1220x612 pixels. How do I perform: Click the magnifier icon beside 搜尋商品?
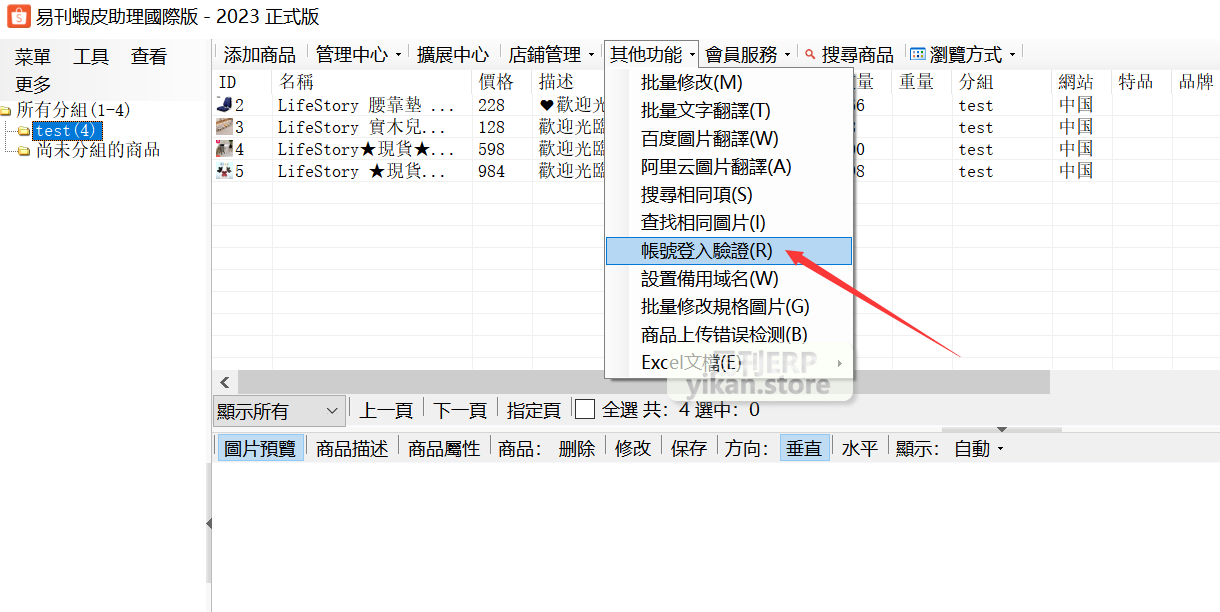coord(810,55)
